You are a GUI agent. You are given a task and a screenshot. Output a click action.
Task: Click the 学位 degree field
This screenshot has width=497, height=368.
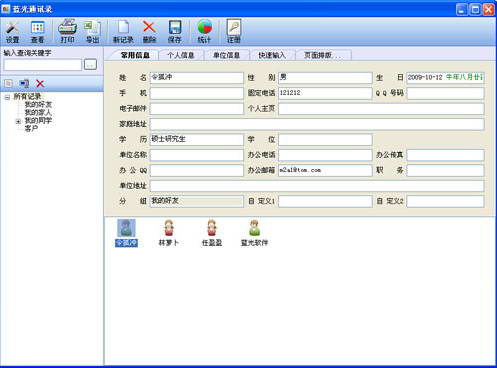coord(325,139)
